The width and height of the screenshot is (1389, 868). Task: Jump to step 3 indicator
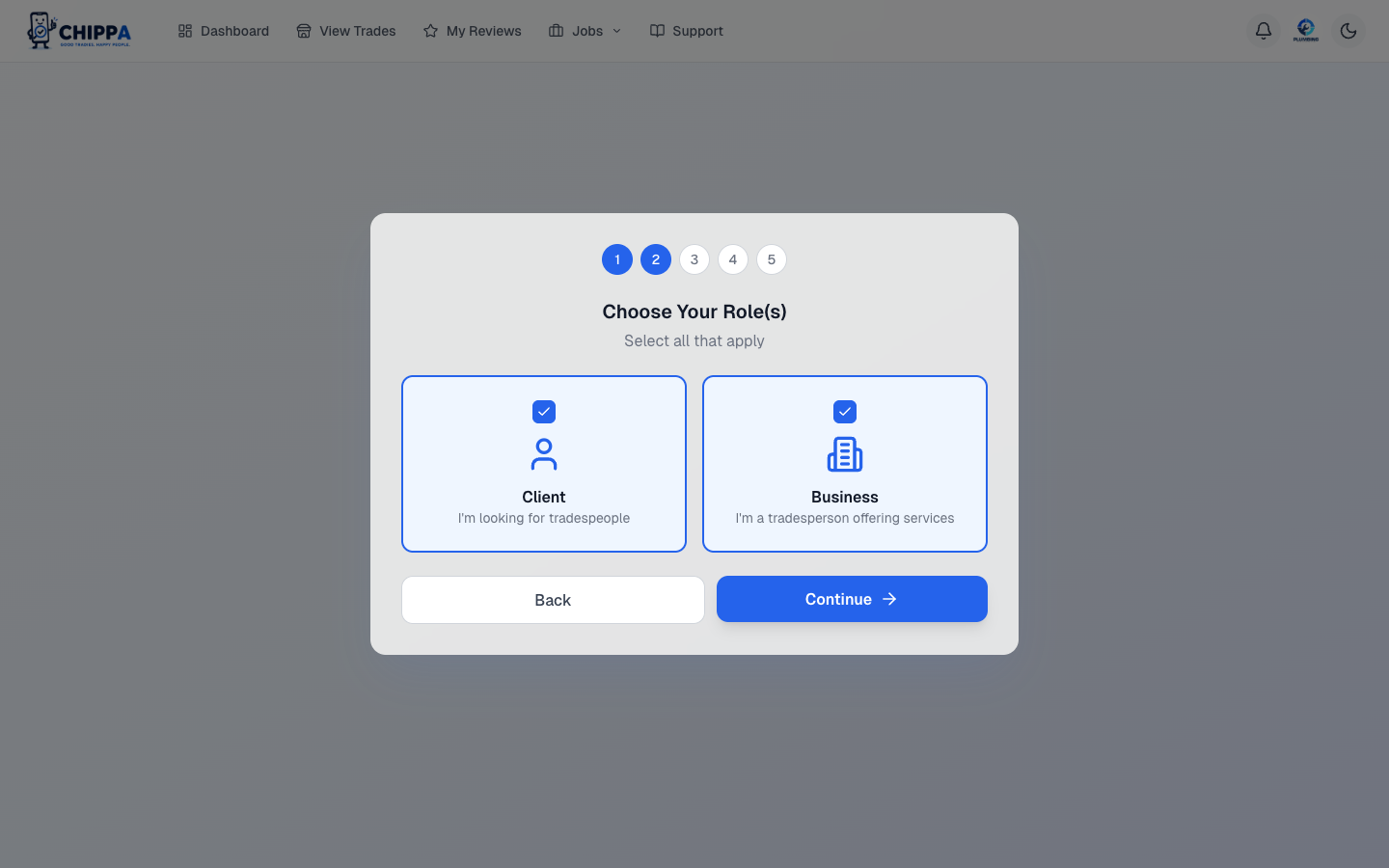tap(694, 259)
